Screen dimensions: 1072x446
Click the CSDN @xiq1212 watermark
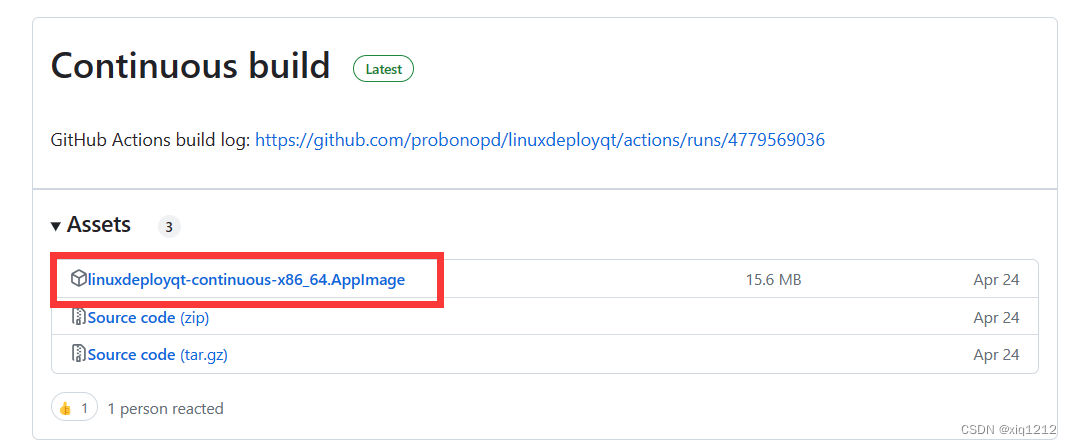(1008, 429)
